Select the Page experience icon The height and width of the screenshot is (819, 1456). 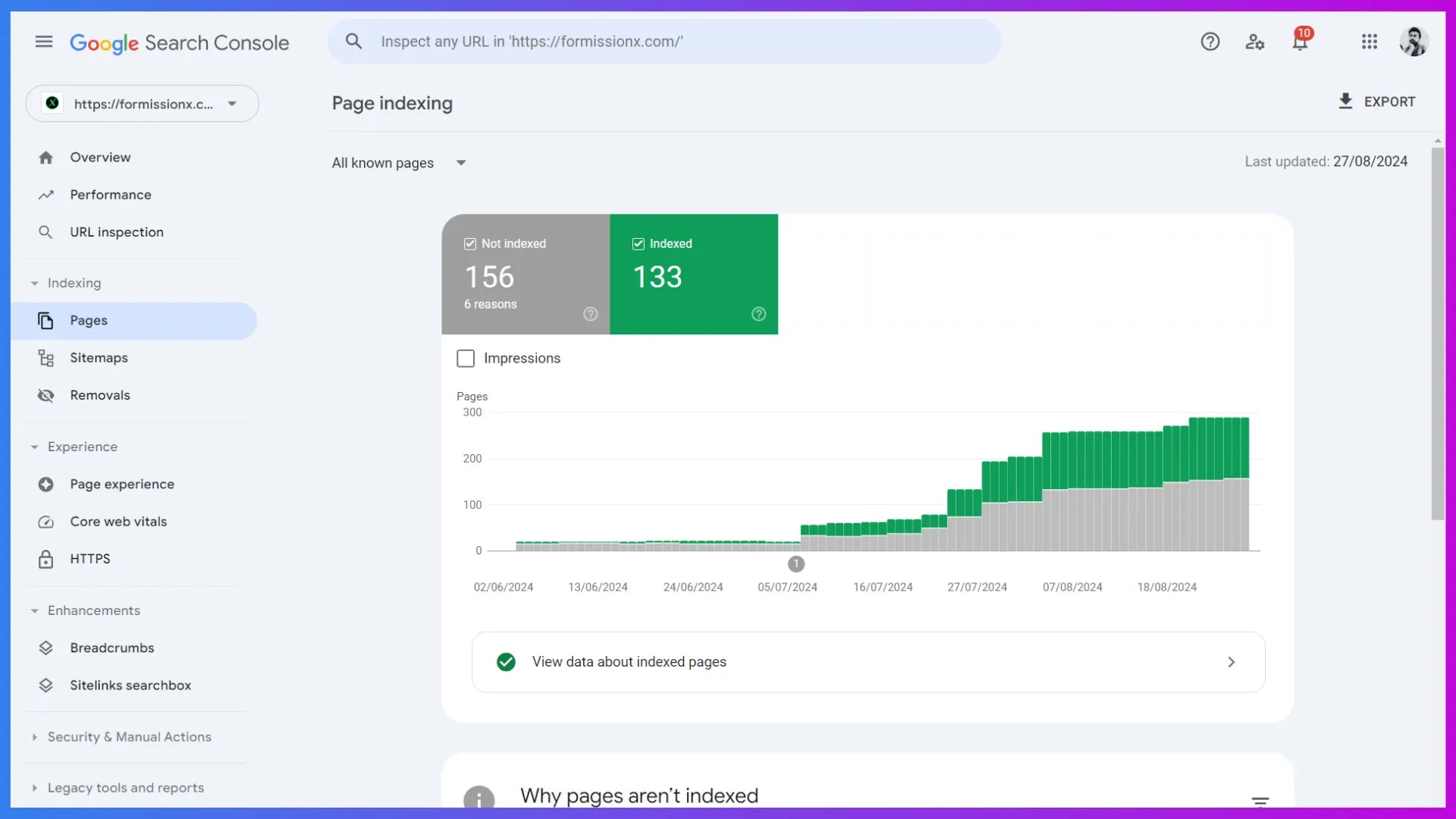[x=46, y=484]
